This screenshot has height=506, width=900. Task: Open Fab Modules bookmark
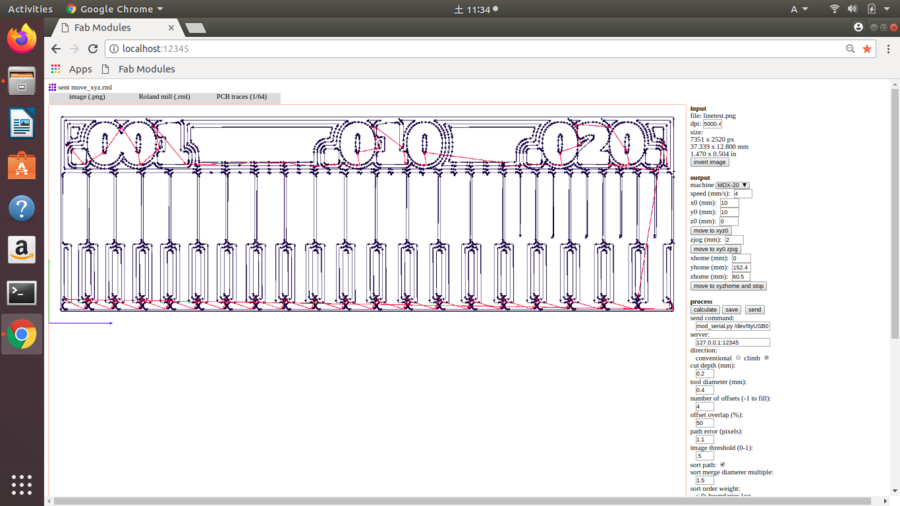coord(138,69)
